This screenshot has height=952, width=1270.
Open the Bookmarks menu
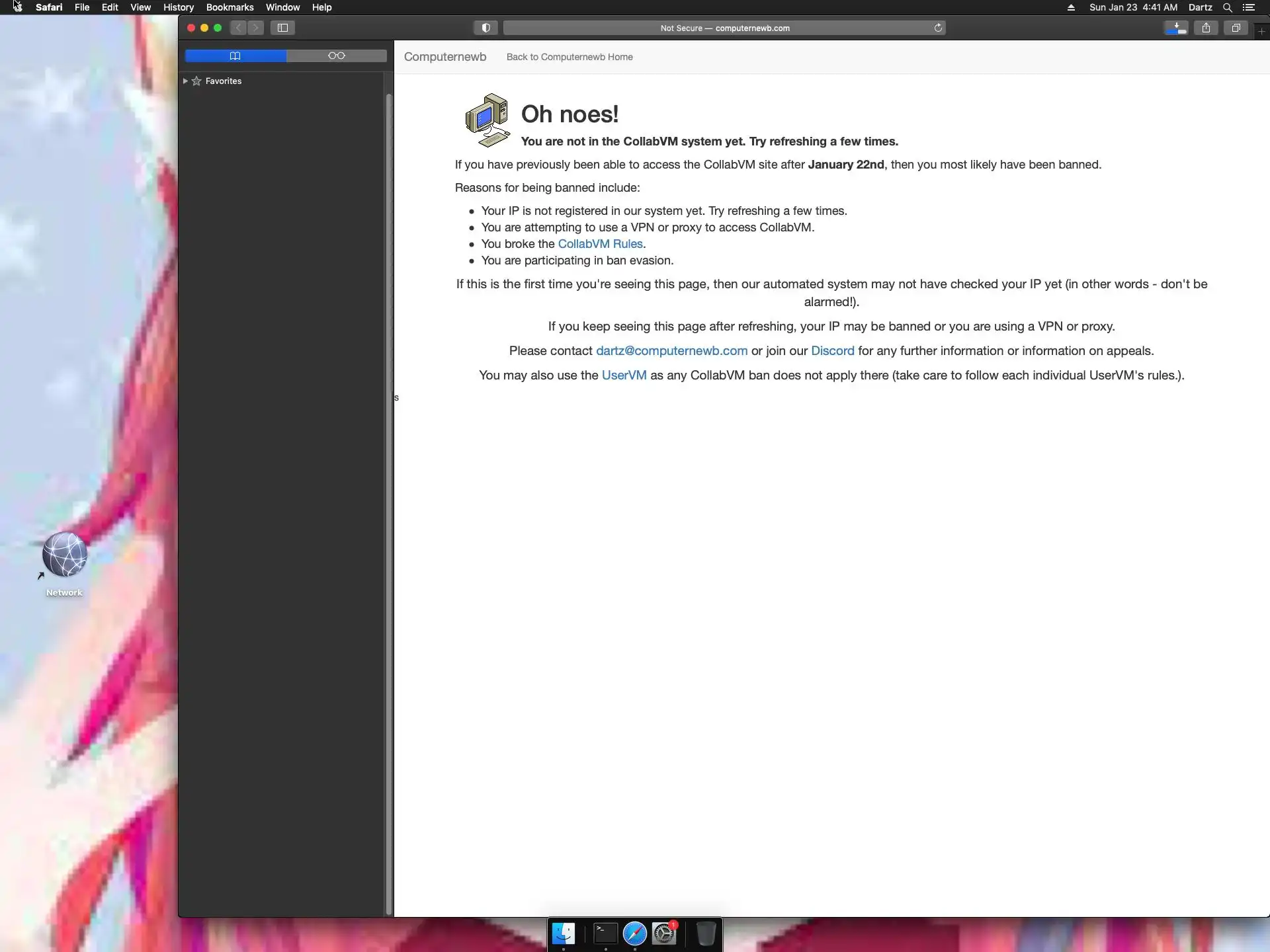pos(230,7)
